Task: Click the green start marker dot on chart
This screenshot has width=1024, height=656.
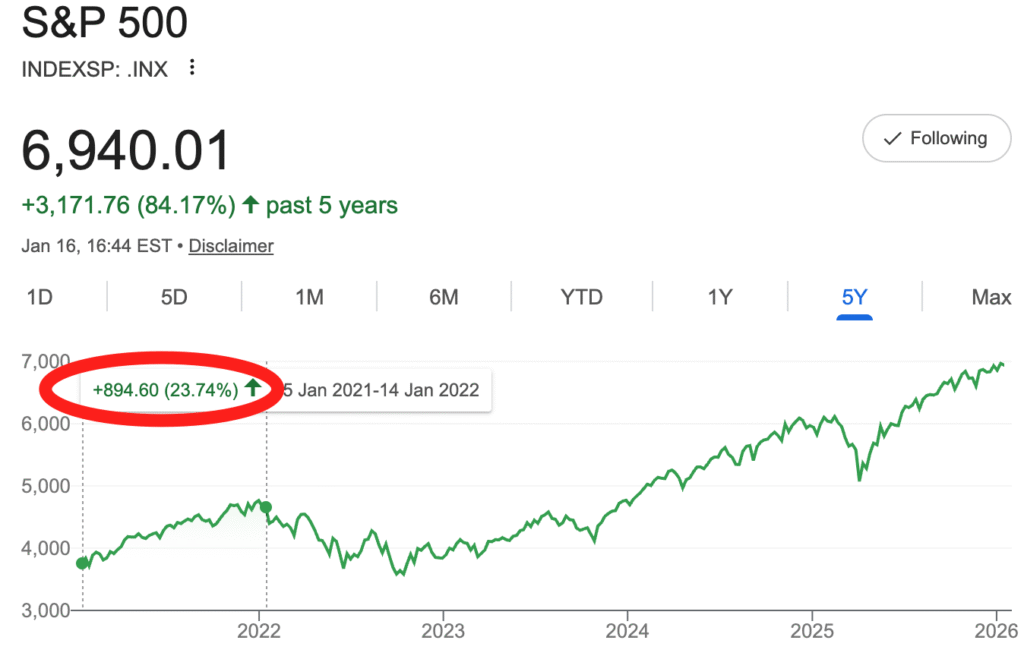Action: coord(82,563)
